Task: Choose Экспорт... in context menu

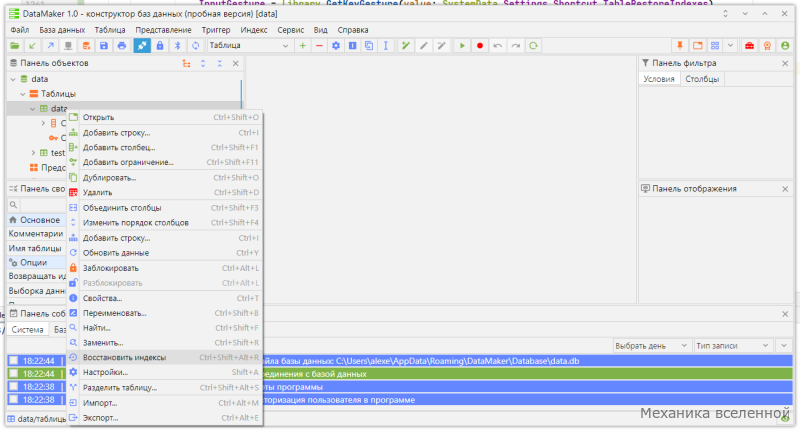Action: 165,418
